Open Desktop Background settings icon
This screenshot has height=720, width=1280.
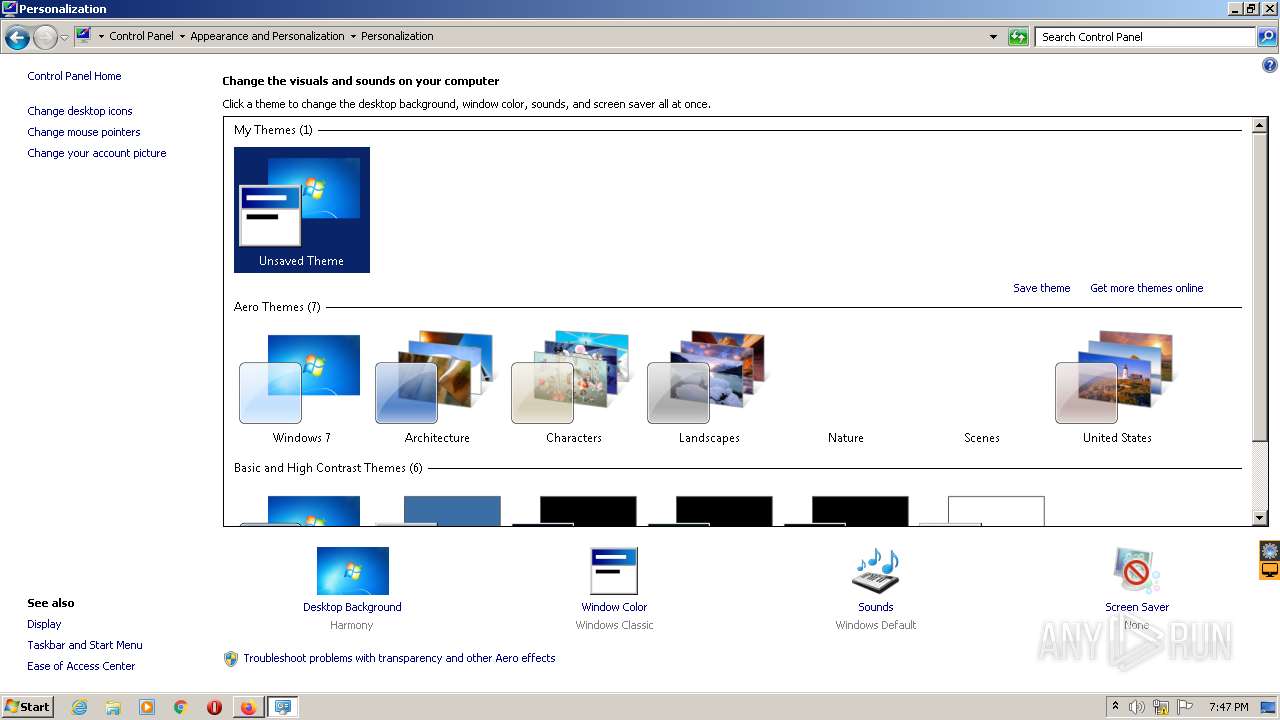[x=352, y=571]
